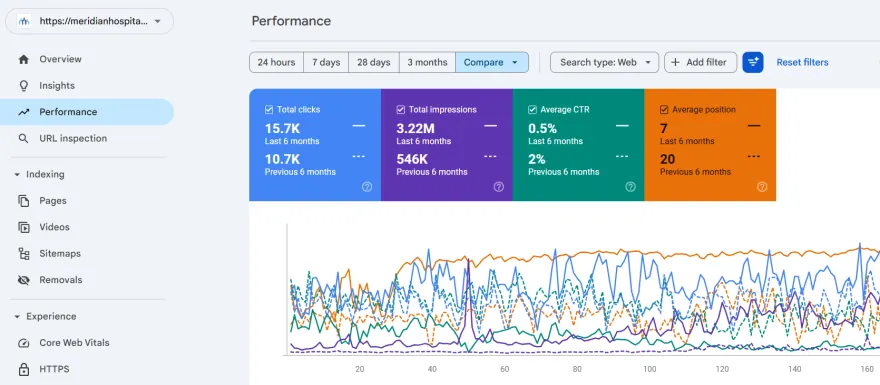Select the 7 days date range
Viewport: 880px width, 385px height.
tap(326, 62)
